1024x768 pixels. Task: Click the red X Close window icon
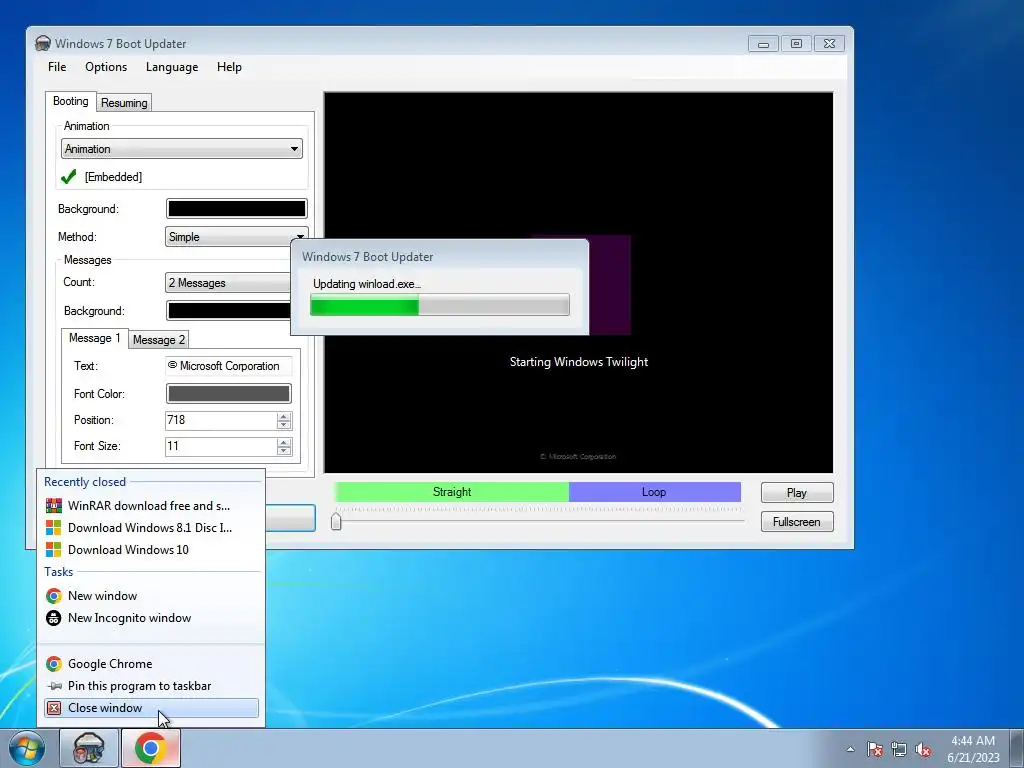point(54,708)
